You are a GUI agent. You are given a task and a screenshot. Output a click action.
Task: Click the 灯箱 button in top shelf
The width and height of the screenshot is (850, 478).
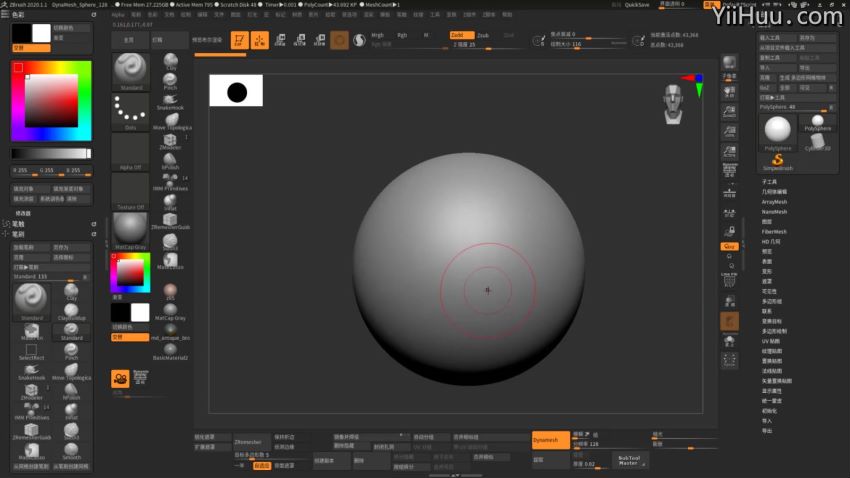pyautogui.click(x=170, y=40)
